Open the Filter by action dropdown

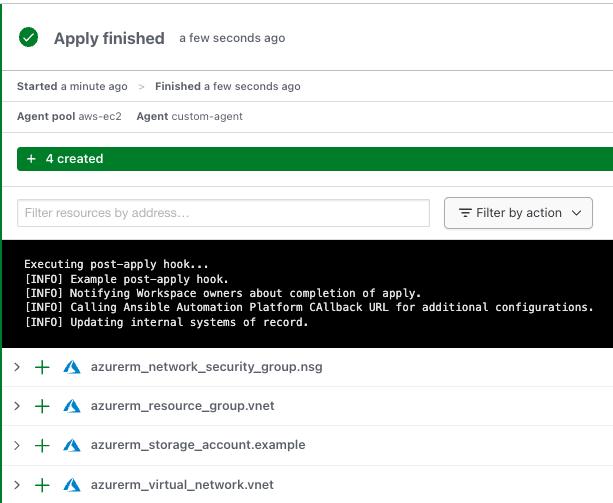click(518, 213)
